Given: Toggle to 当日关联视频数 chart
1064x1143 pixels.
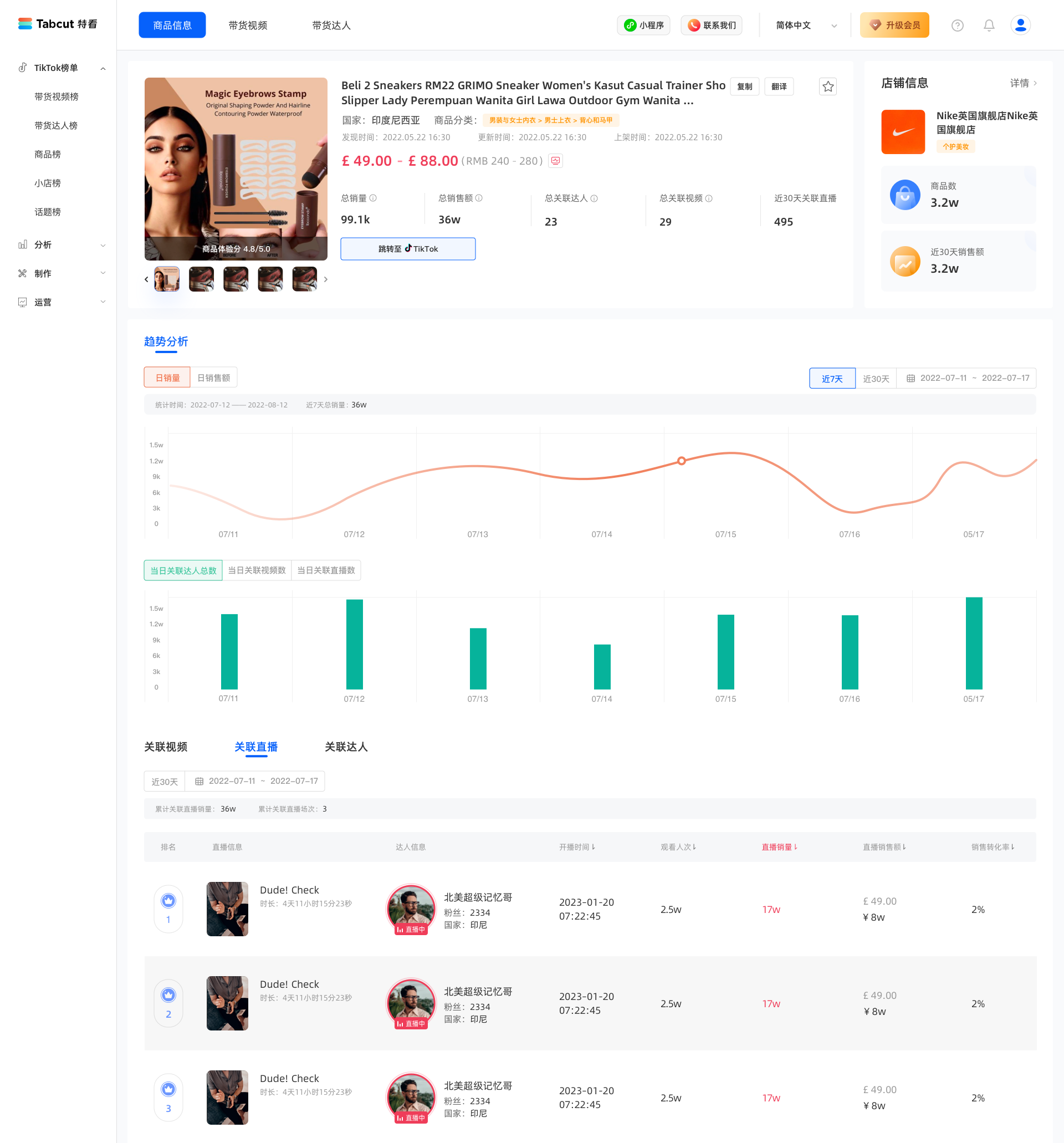Looking at the screenshot, I should tap(257, 570).
